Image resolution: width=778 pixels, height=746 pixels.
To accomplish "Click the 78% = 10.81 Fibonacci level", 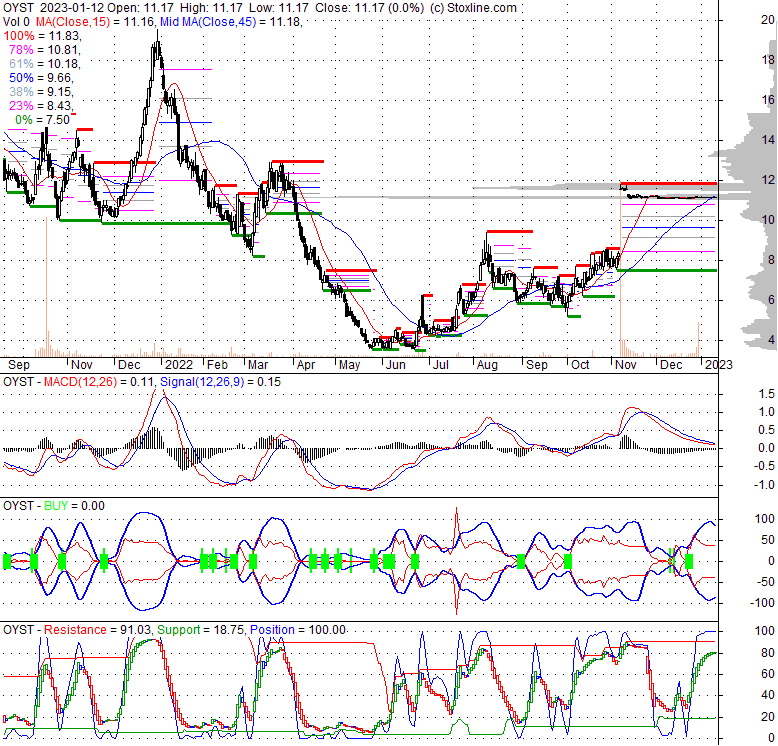I will pyautogui.click(x=44, y=50).
